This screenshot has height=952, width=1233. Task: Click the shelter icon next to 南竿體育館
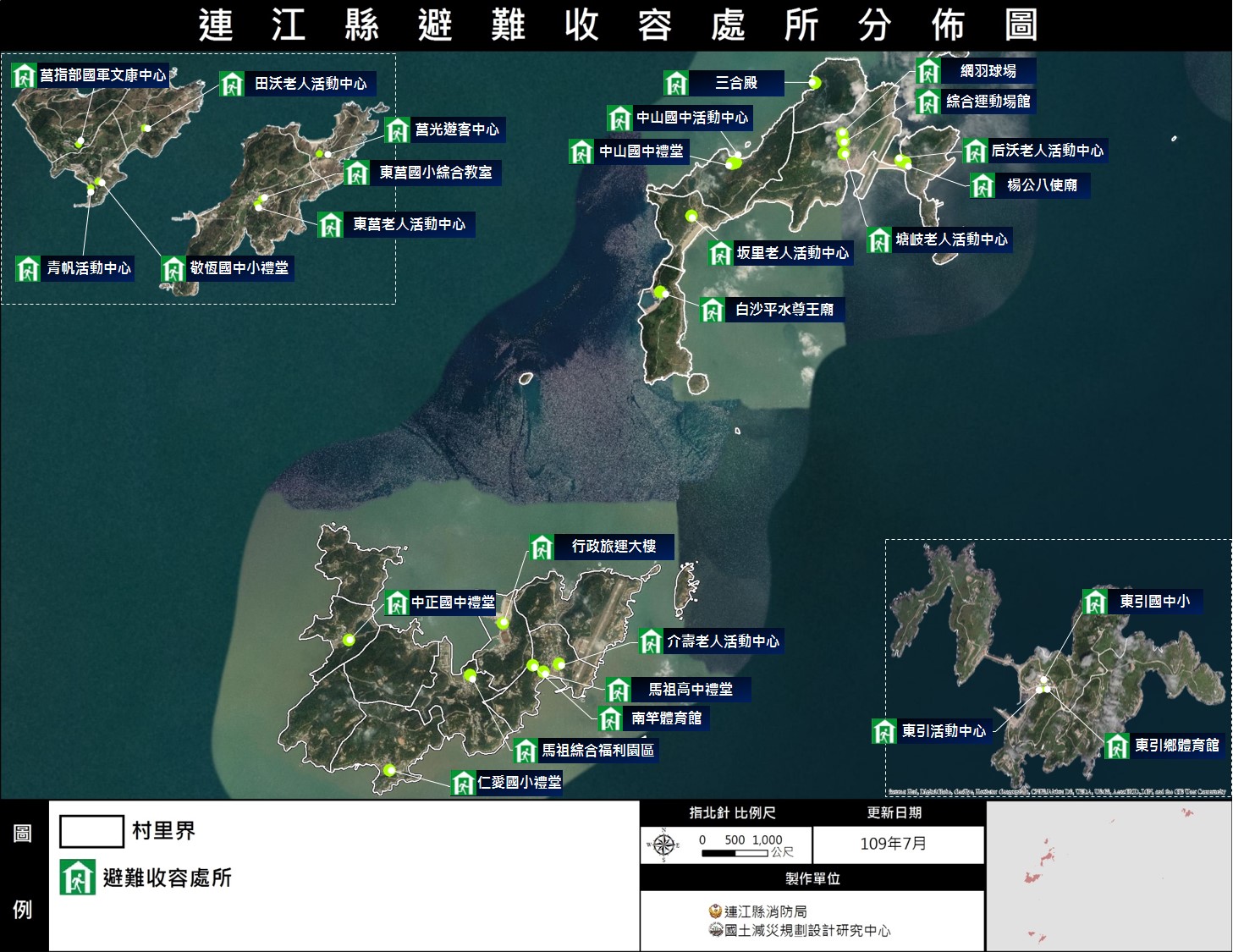(610, 718)
